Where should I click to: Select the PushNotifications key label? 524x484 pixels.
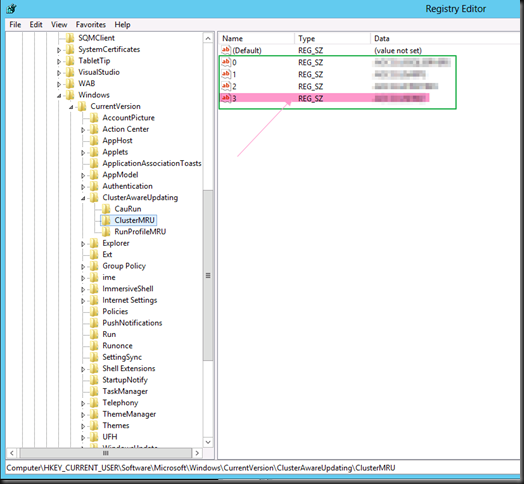(132, 323)
